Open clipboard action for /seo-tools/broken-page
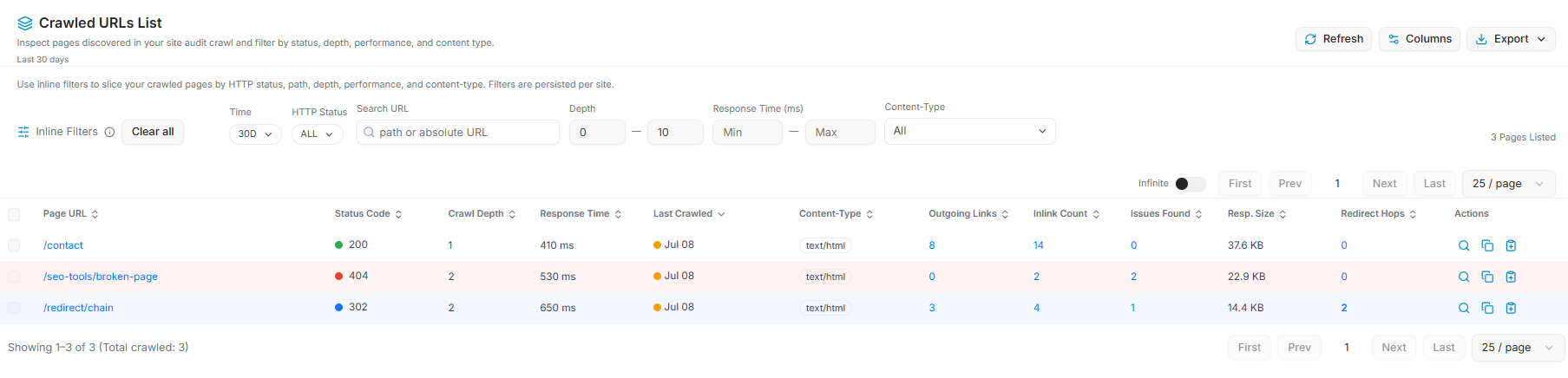This screenshot has width=1568, height=378. pyautogui.click(x=1511, y=277)
